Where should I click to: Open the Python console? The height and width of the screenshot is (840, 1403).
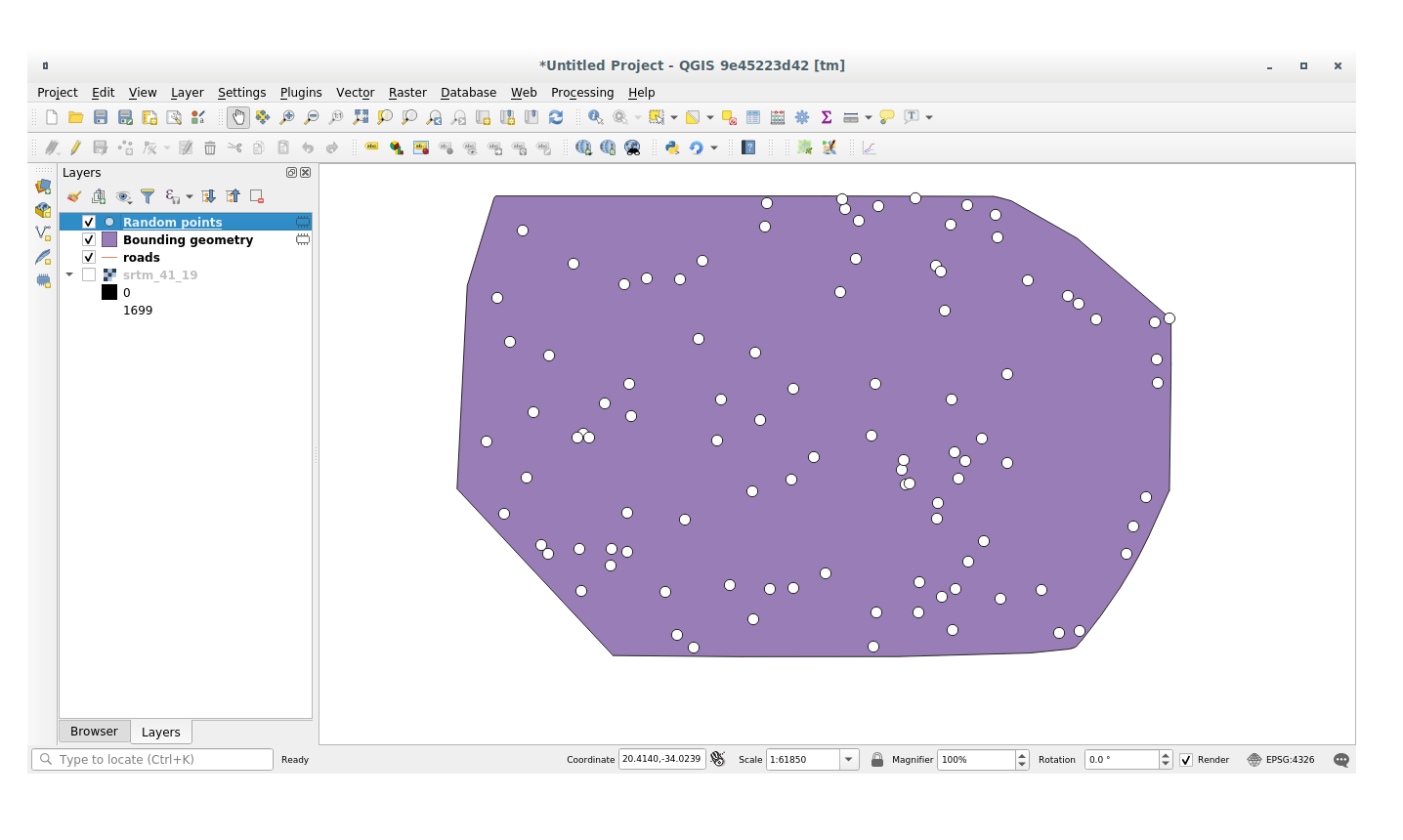[x=672, y=147]
